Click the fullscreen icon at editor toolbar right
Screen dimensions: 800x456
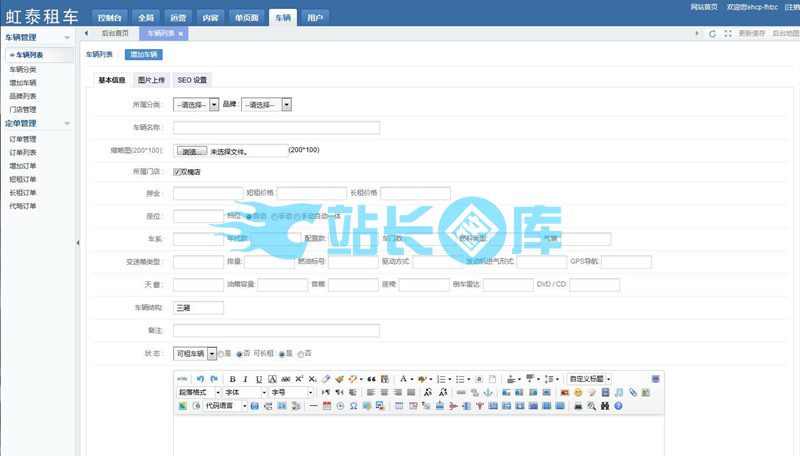655,379
